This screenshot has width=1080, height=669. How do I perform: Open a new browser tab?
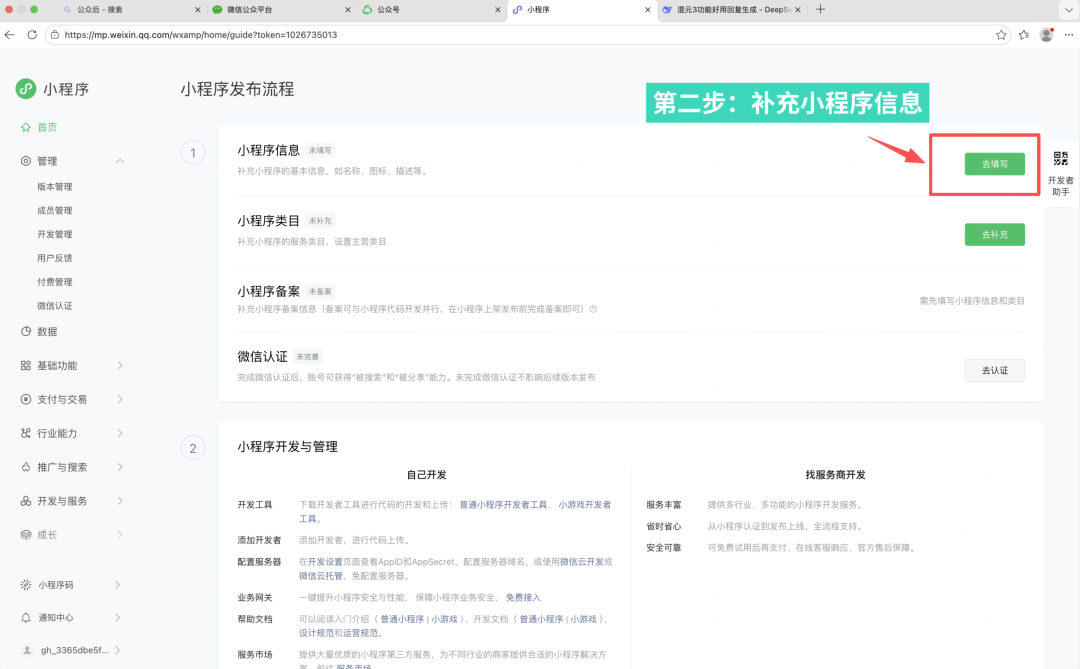[820, 10]
